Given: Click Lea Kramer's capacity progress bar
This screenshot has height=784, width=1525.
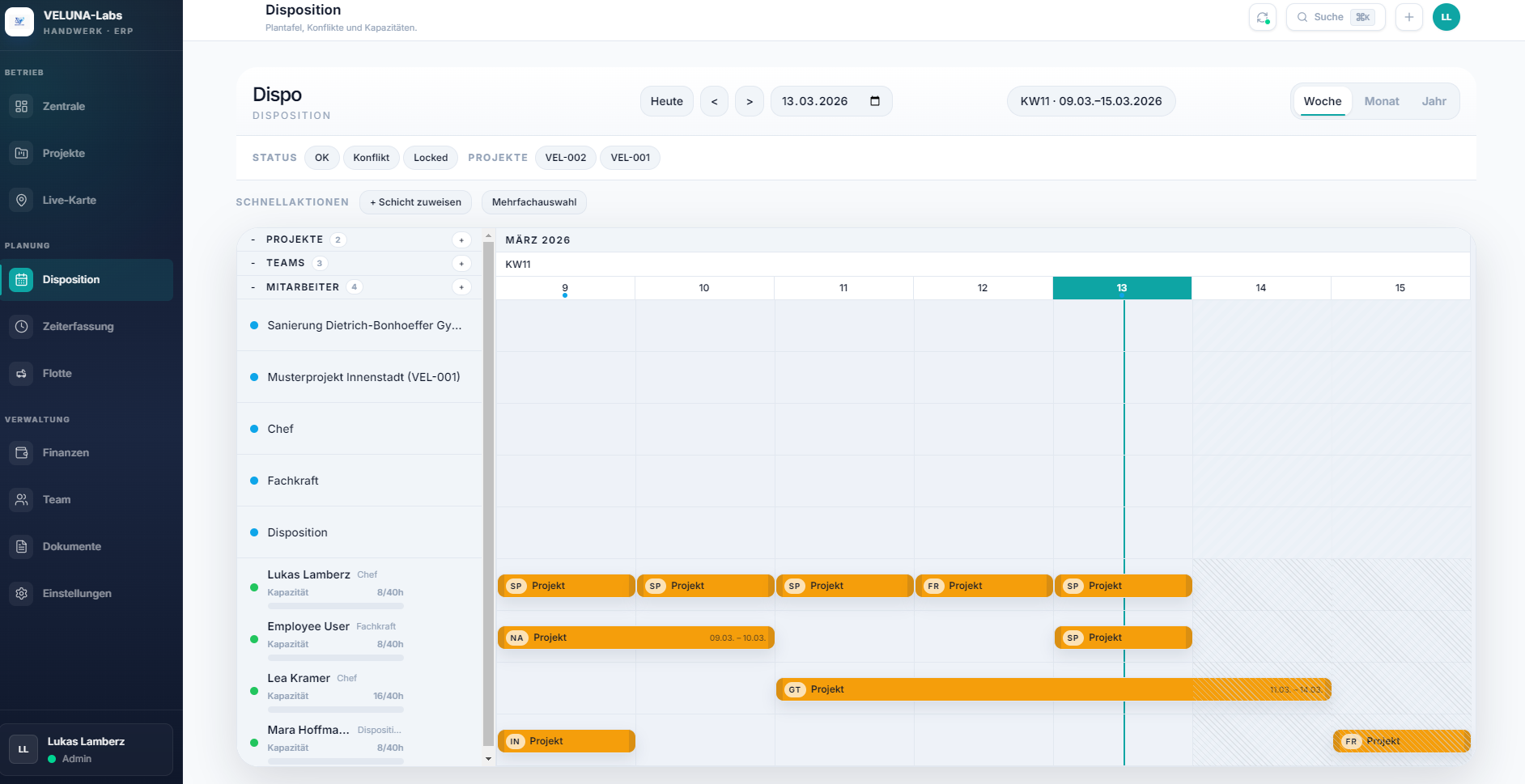Looking at the screenshot, I should 335,709.
